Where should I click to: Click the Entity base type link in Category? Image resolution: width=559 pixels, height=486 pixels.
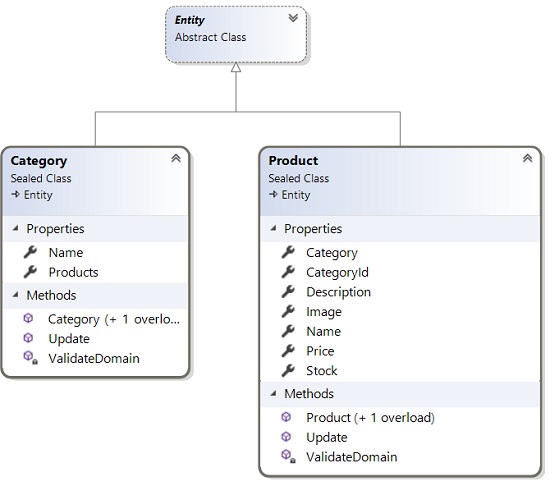[x=38, y=195]
